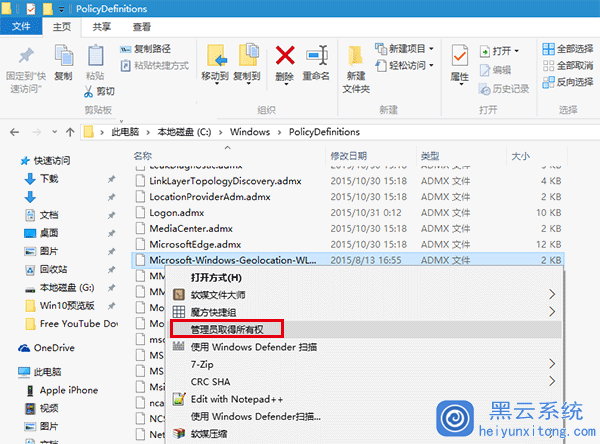Click 本地磁盘 (C:) in the address bar
Viewport: 600px width, 444px height.
pos(184,132)
